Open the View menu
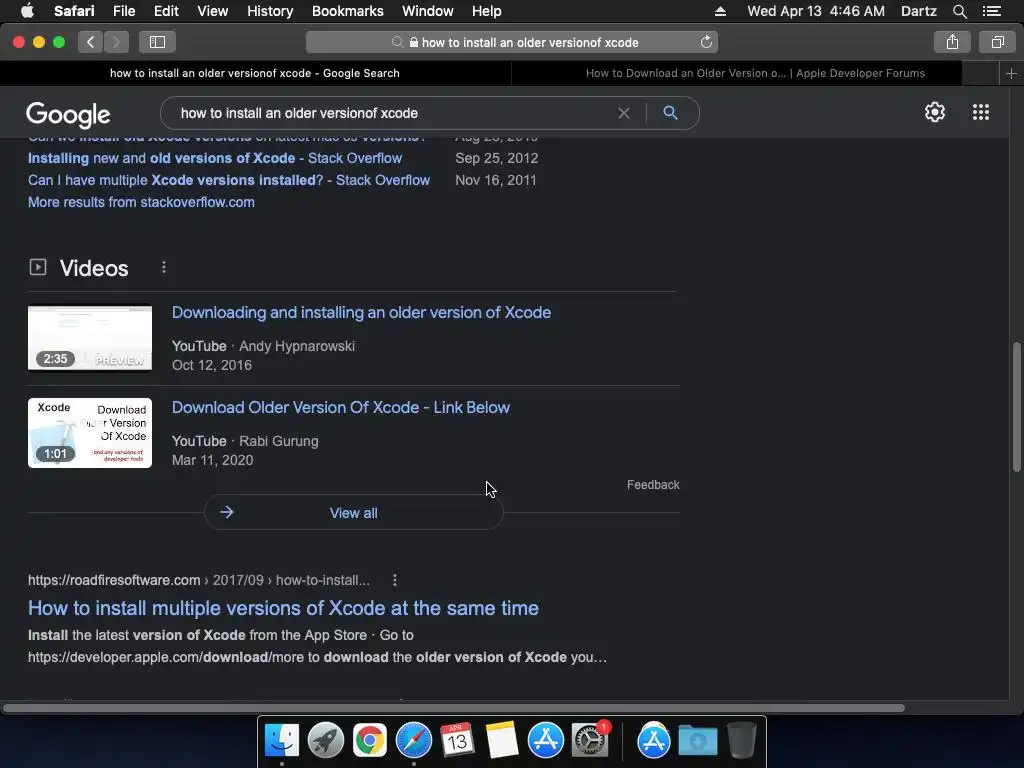 (x=212, y=11)
